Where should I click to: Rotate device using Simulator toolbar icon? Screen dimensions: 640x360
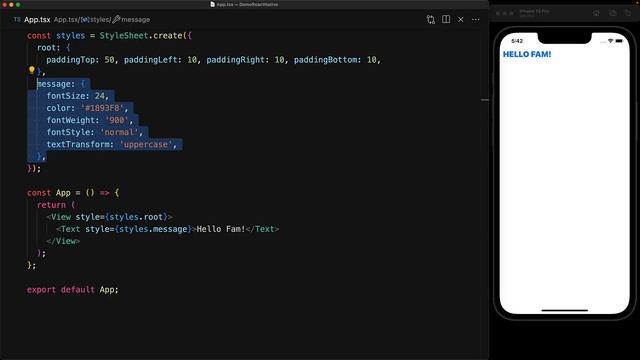628,13
